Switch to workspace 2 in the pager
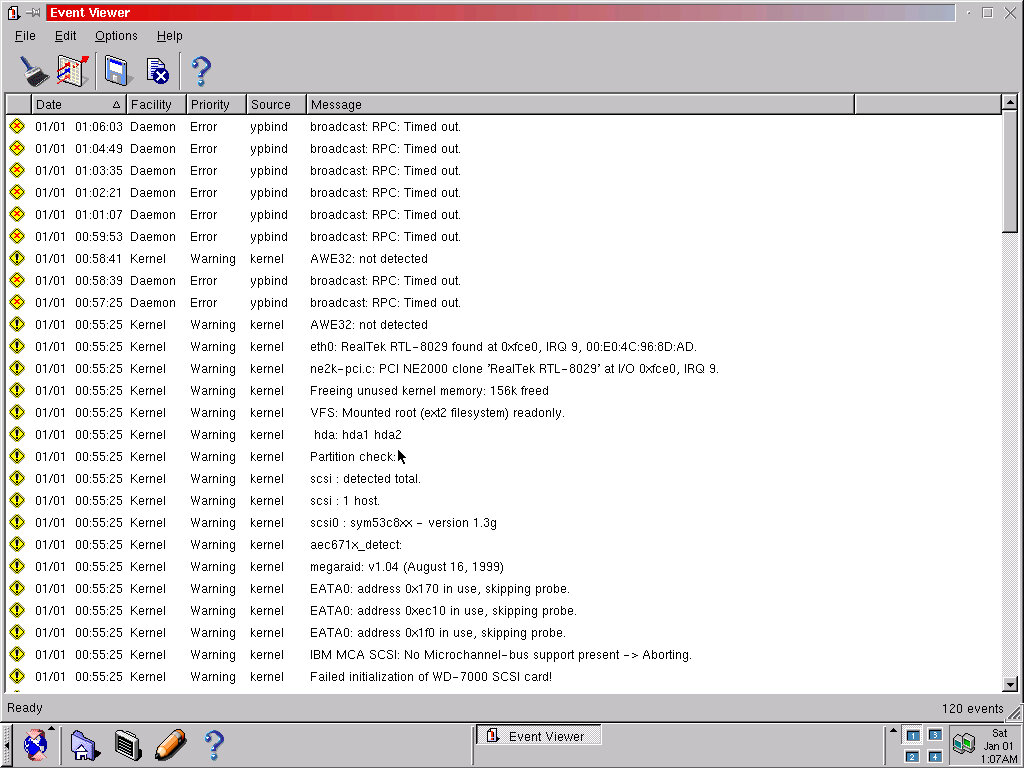The width and height of the screenshot is (1024, 768). tap(912, 756)
